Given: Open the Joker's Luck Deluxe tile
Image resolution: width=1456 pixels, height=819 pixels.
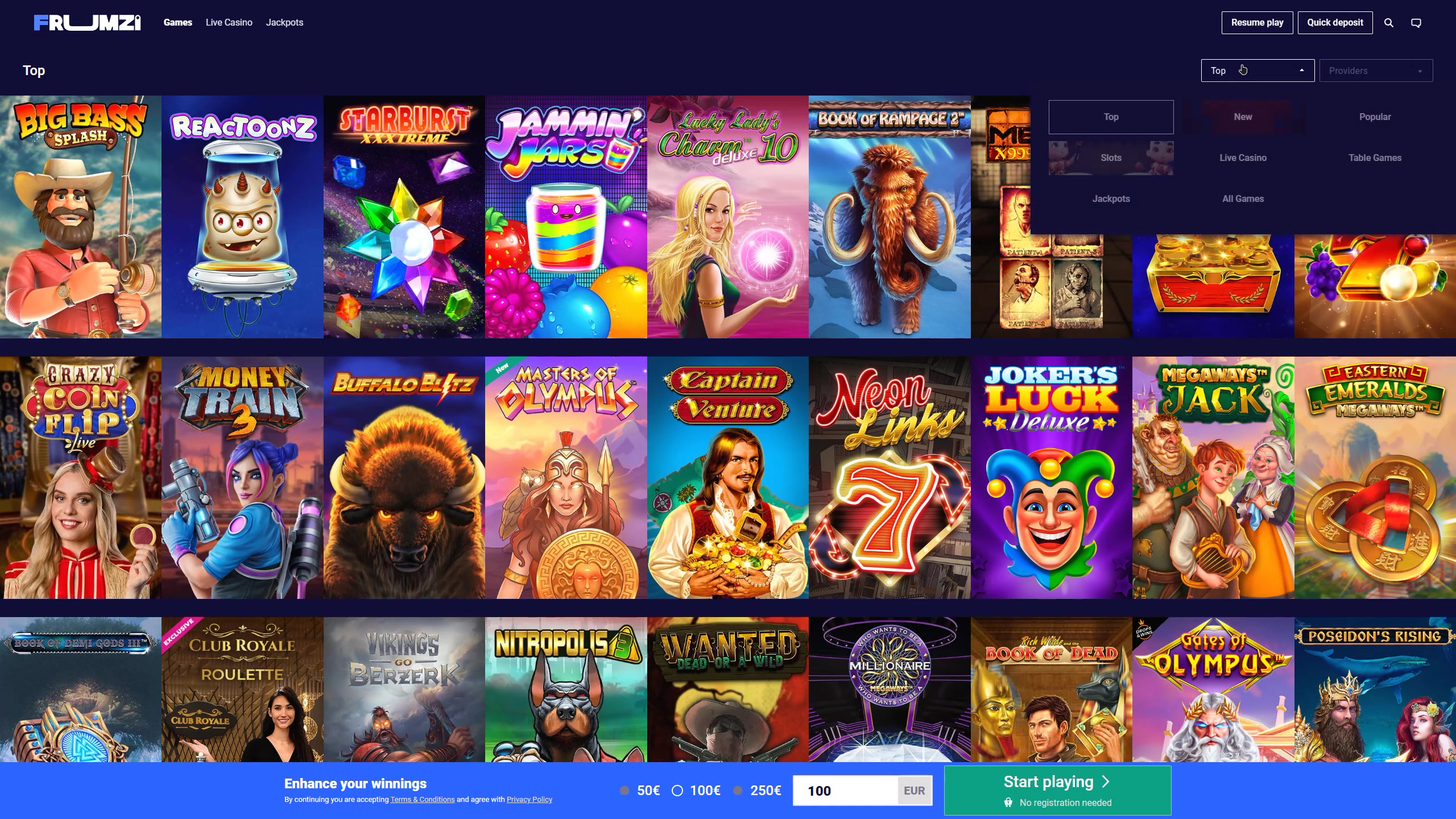Looking at the screenshot, I should pyautogui.click(x=1051, y=478).
